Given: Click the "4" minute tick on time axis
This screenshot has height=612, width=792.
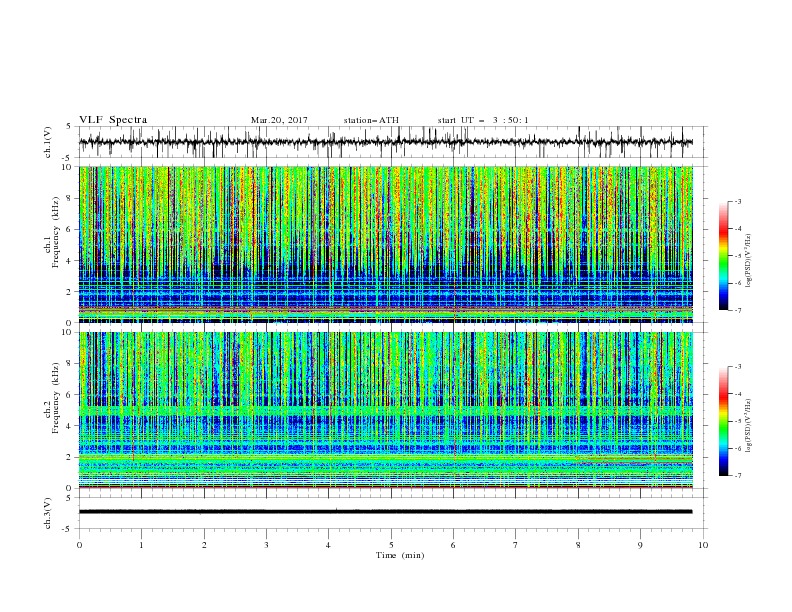Looking at the screenshot, I should tap(328, 545).
